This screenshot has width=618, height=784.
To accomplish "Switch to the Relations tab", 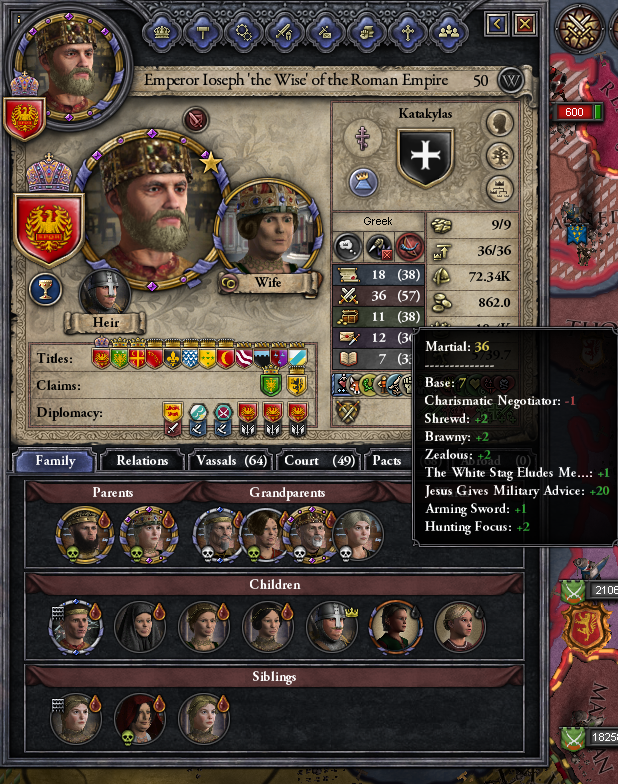I will click(142, 460).
